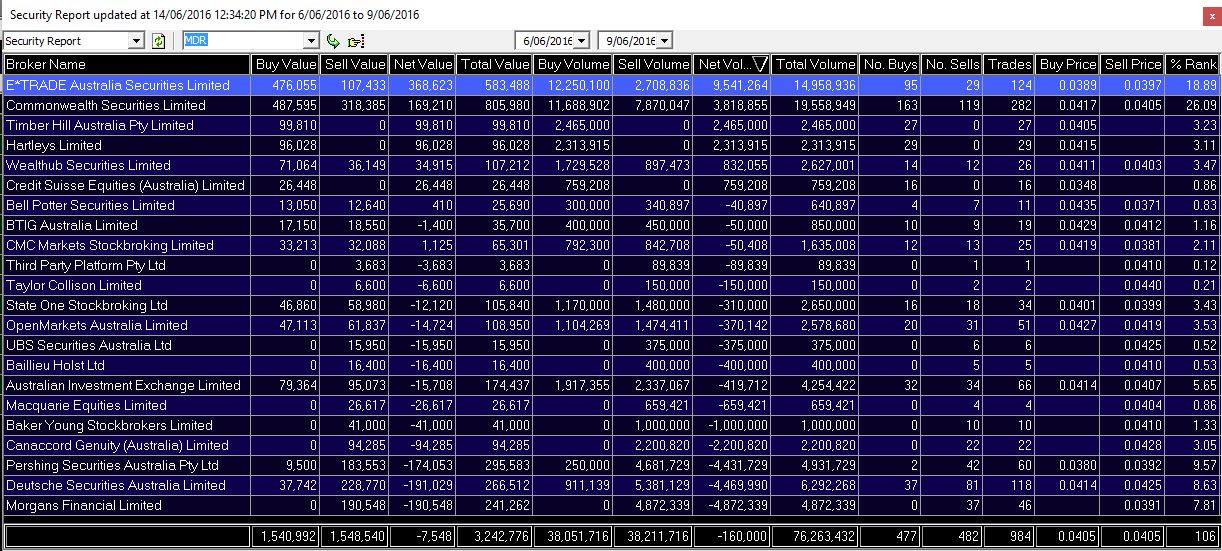Select Bell Potter Securities Limited row

point(611,205)
